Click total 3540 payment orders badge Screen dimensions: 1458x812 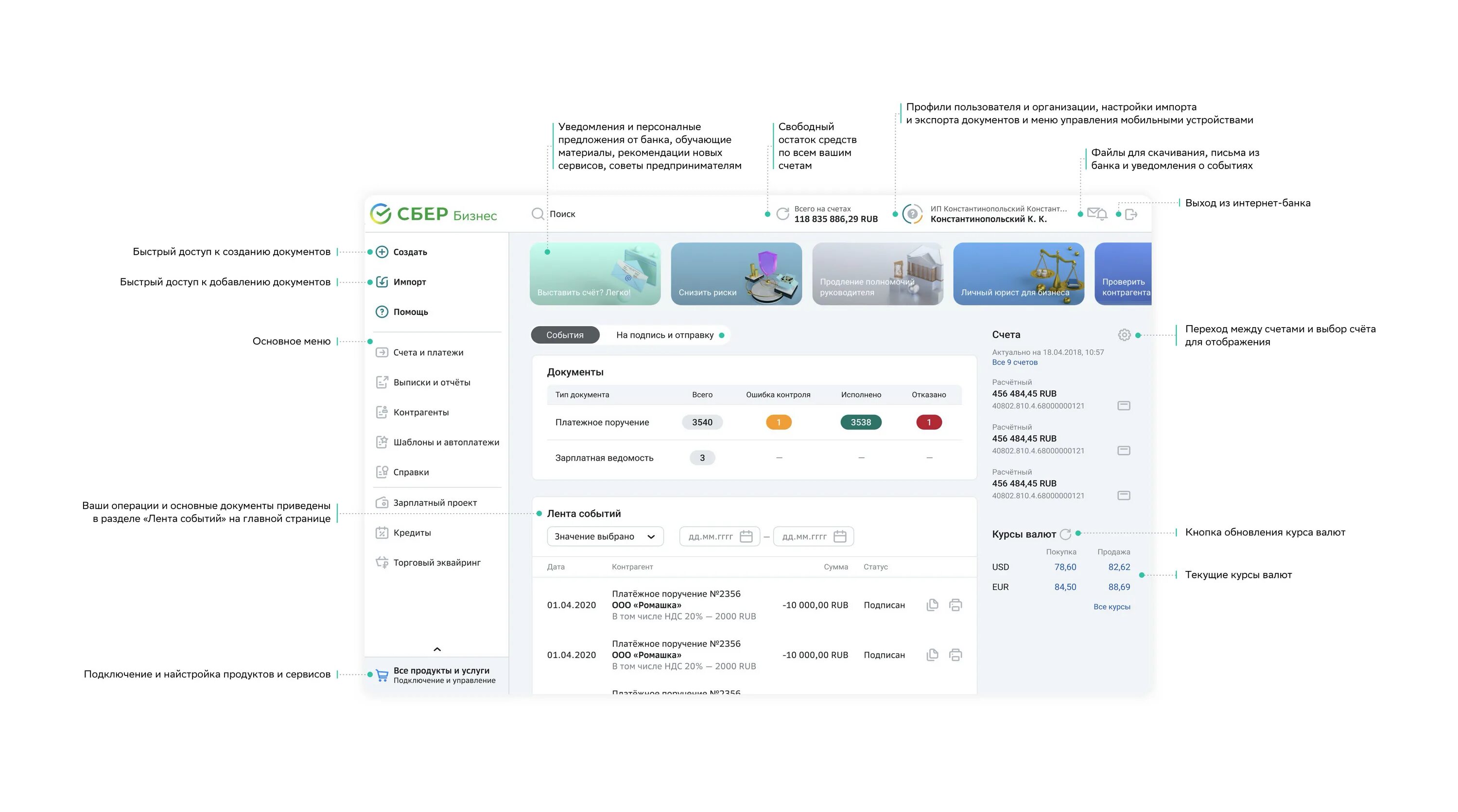point(702,422)
